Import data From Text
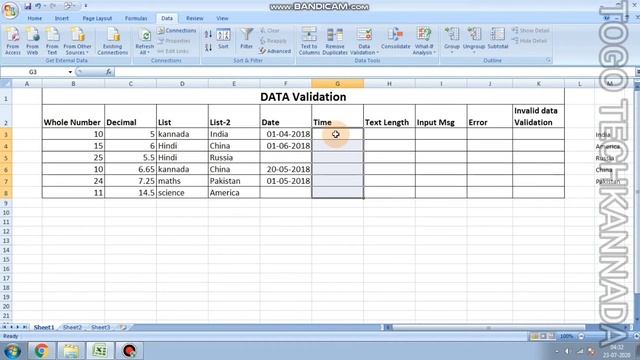This screenshot has height=360, width=640. [52, 41]
